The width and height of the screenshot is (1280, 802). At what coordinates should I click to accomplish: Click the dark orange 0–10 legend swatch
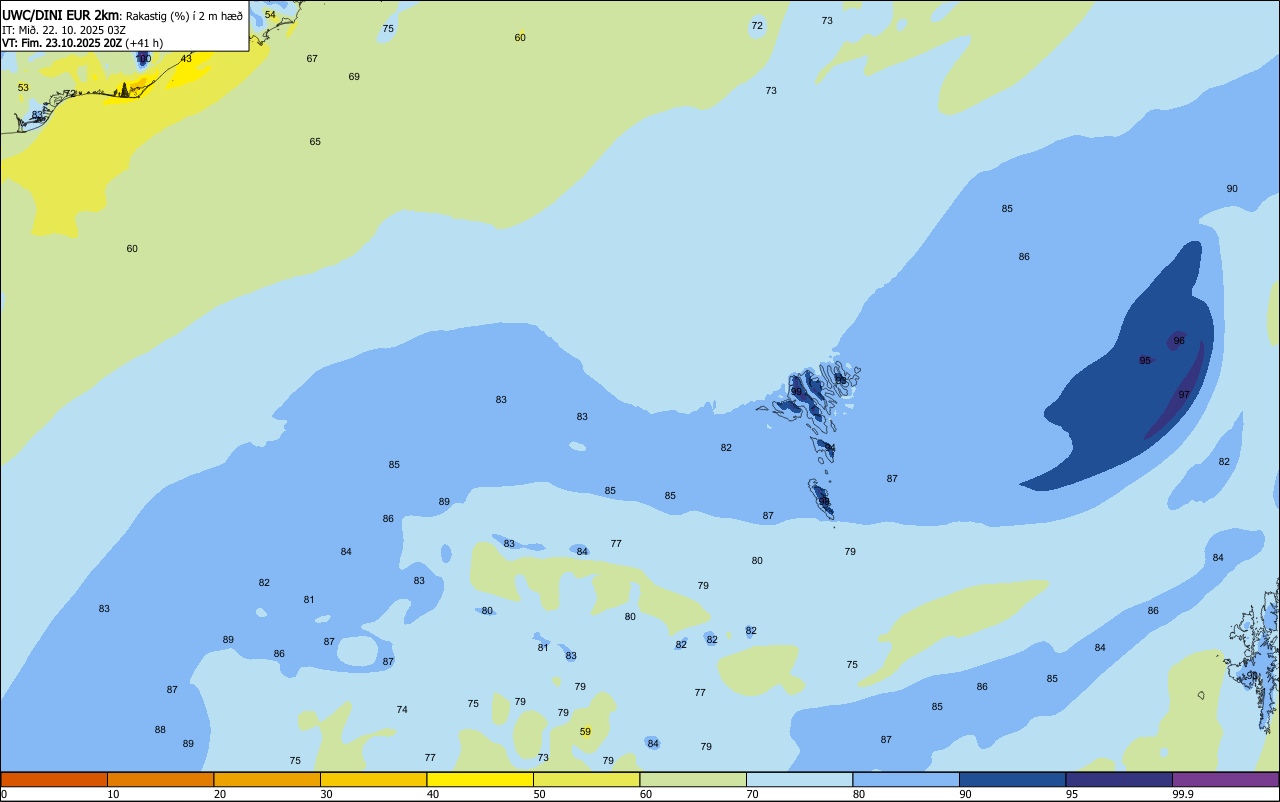point(54,779)
